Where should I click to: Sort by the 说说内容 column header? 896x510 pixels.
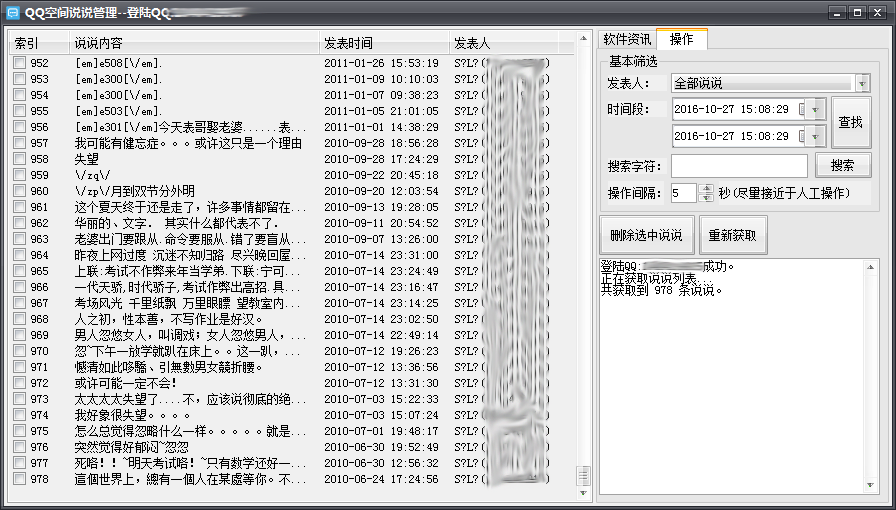pyautogui.click(x=194, y=43)
